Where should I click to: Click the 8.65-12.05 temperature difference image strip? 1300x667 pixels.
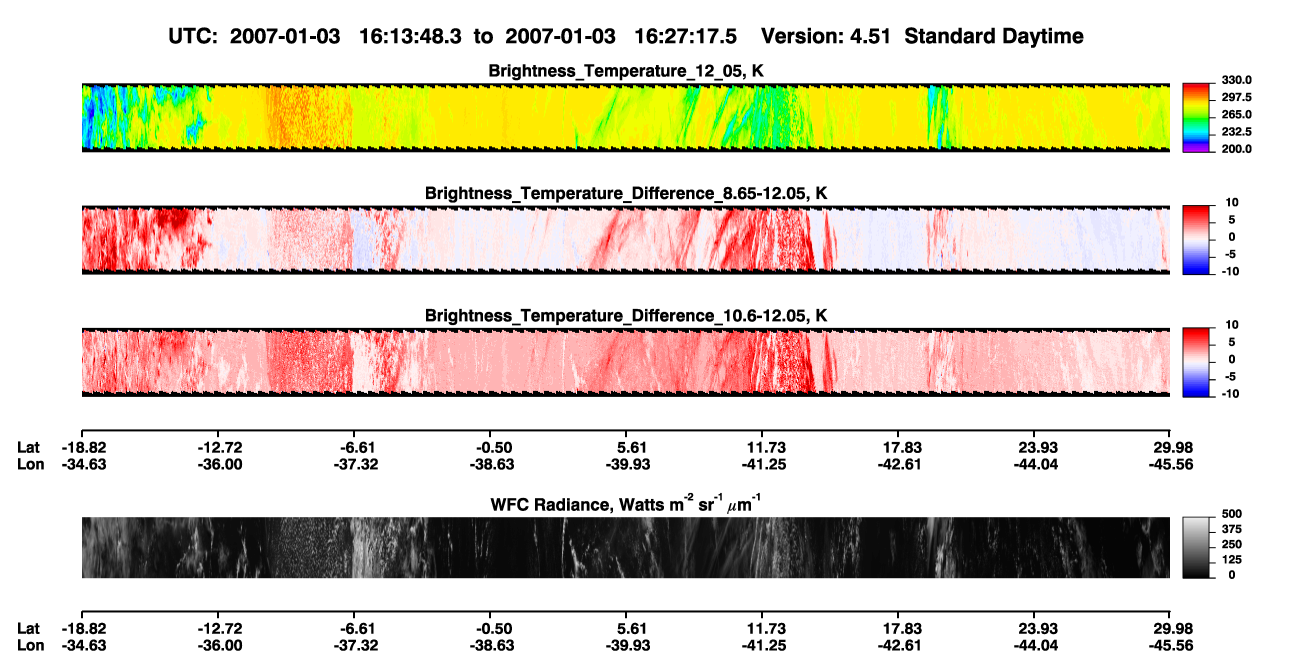[x=626, y=239]
